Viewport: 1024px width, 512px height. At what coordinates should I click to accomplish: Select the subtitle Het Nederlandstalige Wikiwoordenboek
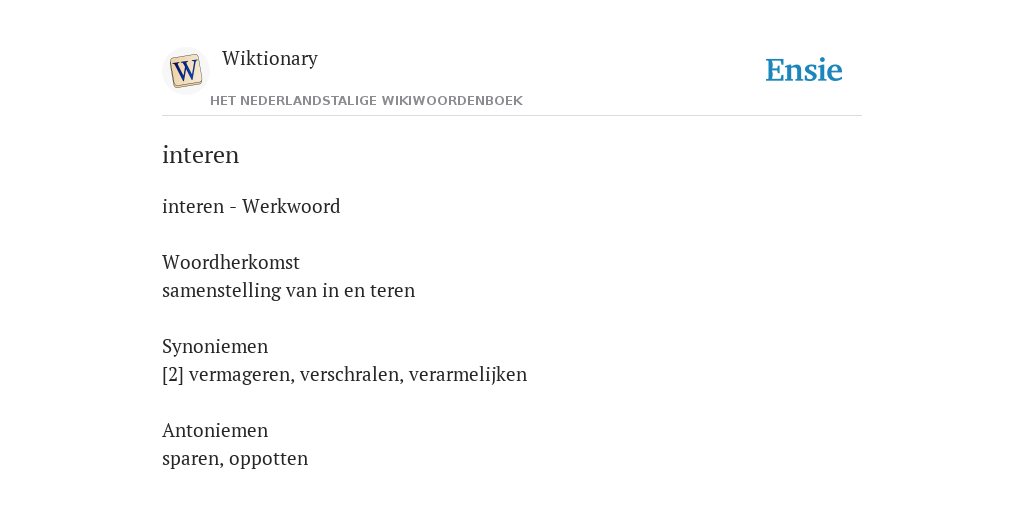pos(366,101)
